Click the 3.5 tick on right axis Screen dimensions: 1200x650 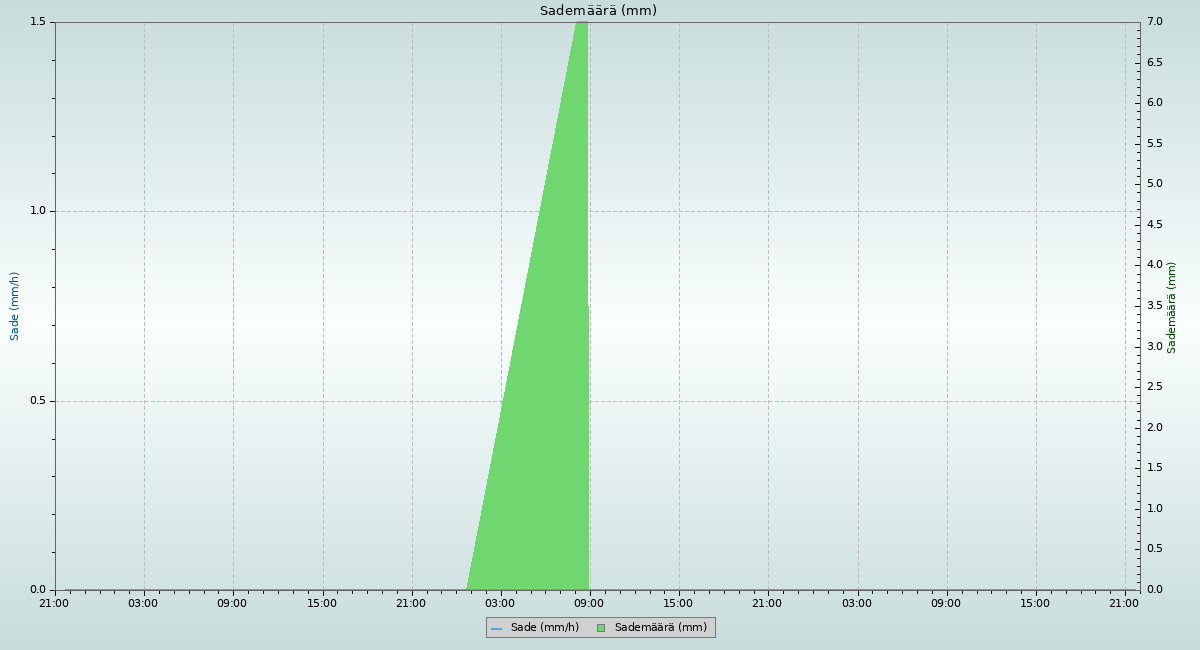tap(1154, 306)
